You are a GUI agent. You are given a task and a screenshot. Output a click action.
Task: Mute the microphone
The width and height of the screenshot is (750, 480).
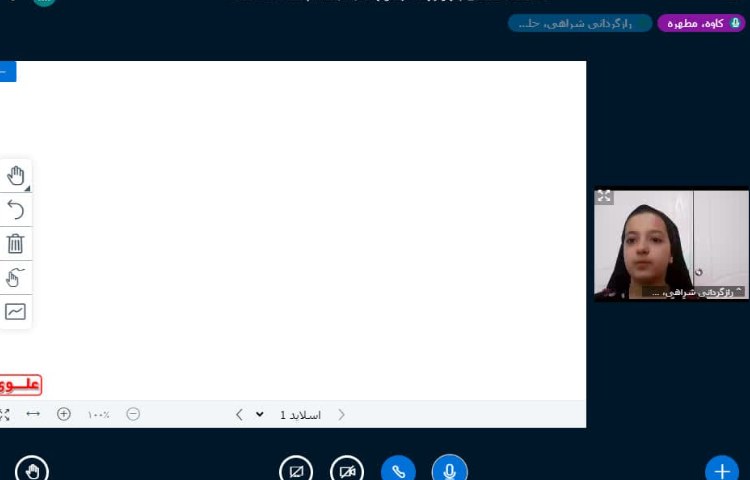click(449, 470)
